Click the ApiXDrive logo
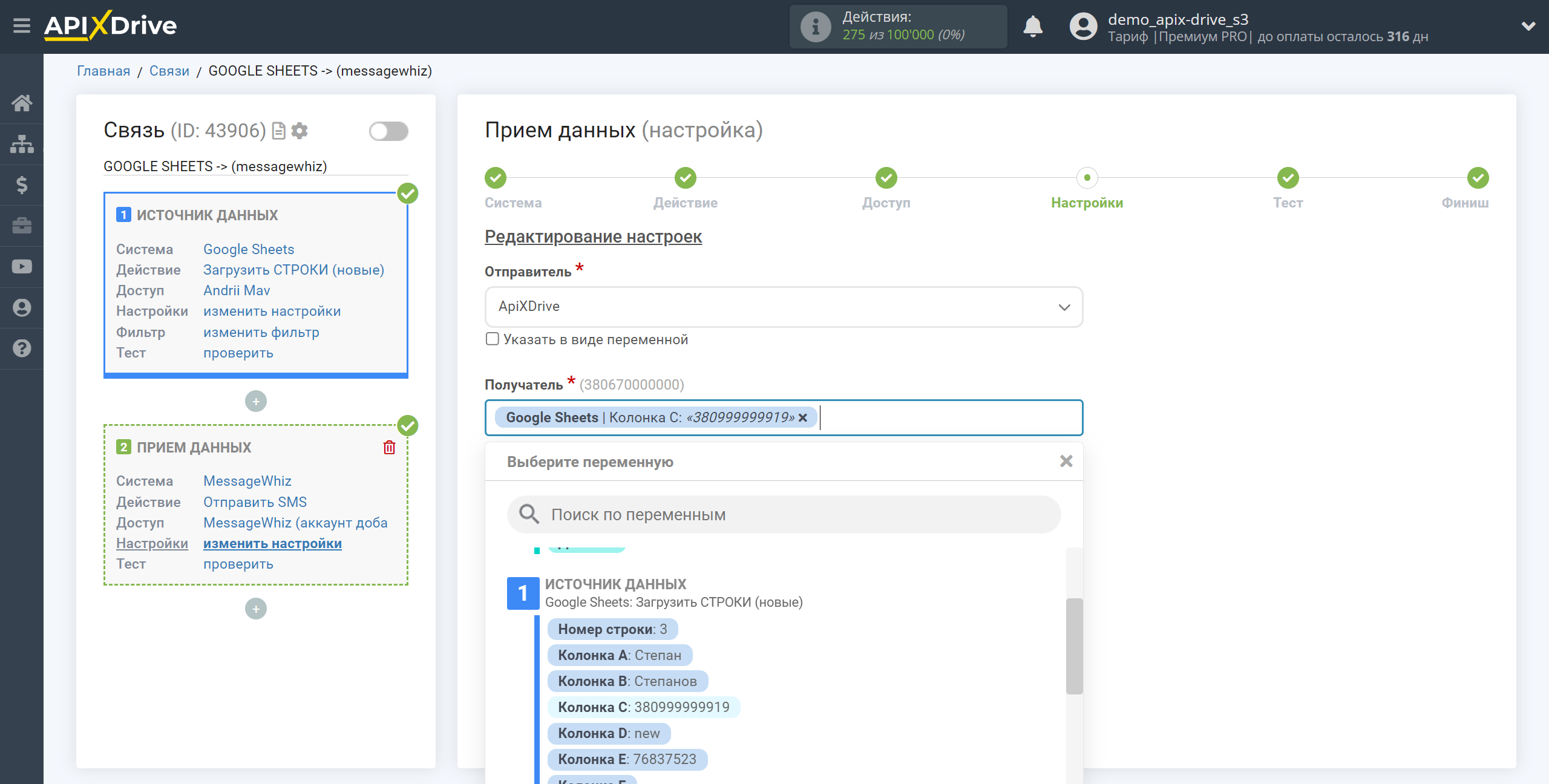 coord(110,26)
